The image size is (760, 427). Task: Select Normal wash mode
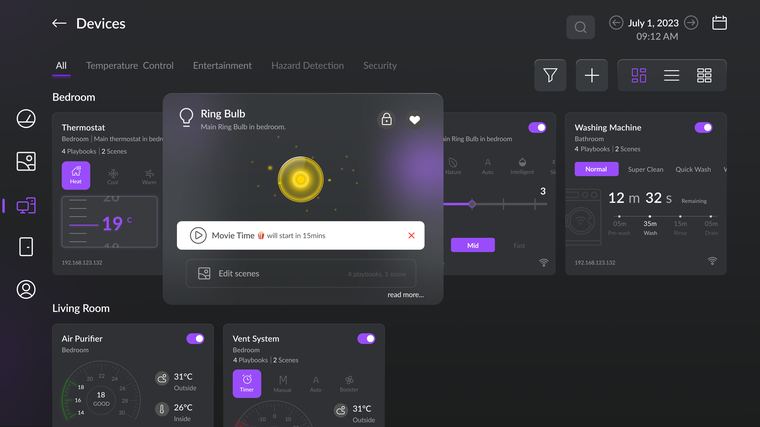(596, 169)
